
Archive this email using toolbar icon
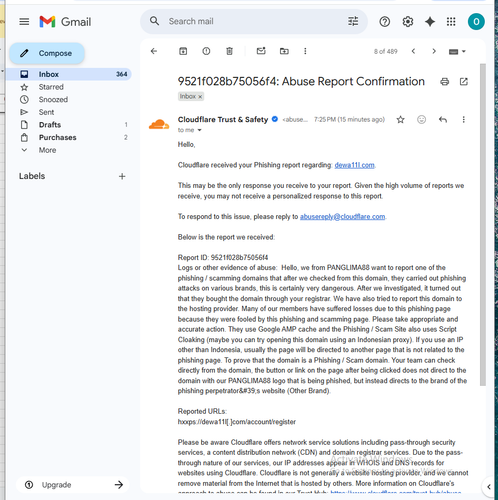coord(183,51)
